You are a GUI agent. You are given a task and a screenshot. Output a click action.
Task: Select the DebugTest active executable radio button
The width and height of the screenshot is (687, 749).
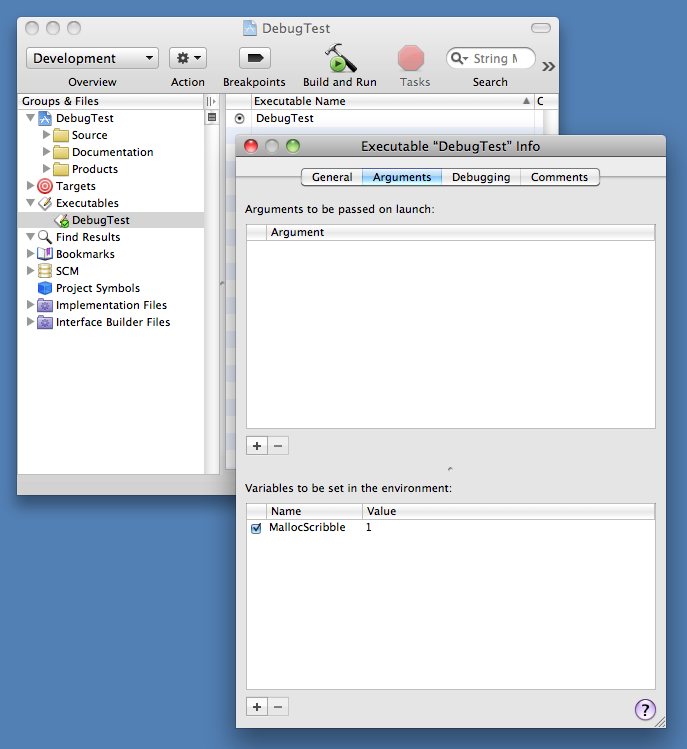[239, 118]
